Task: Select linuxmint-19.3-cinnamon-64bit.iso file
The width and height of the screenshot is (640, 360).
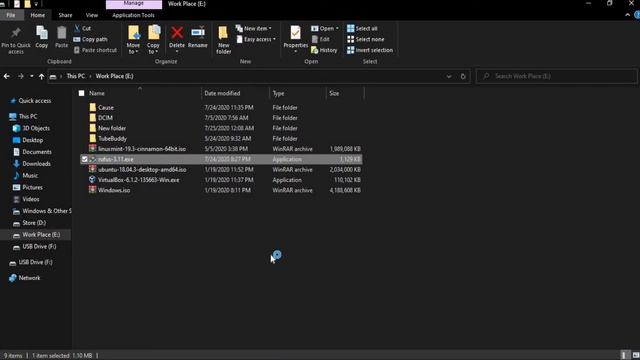Action: (142, 149)
